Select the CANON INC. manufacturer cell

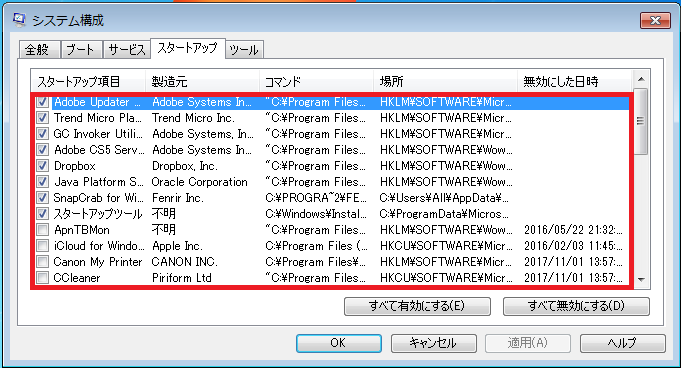coord(185,262)
